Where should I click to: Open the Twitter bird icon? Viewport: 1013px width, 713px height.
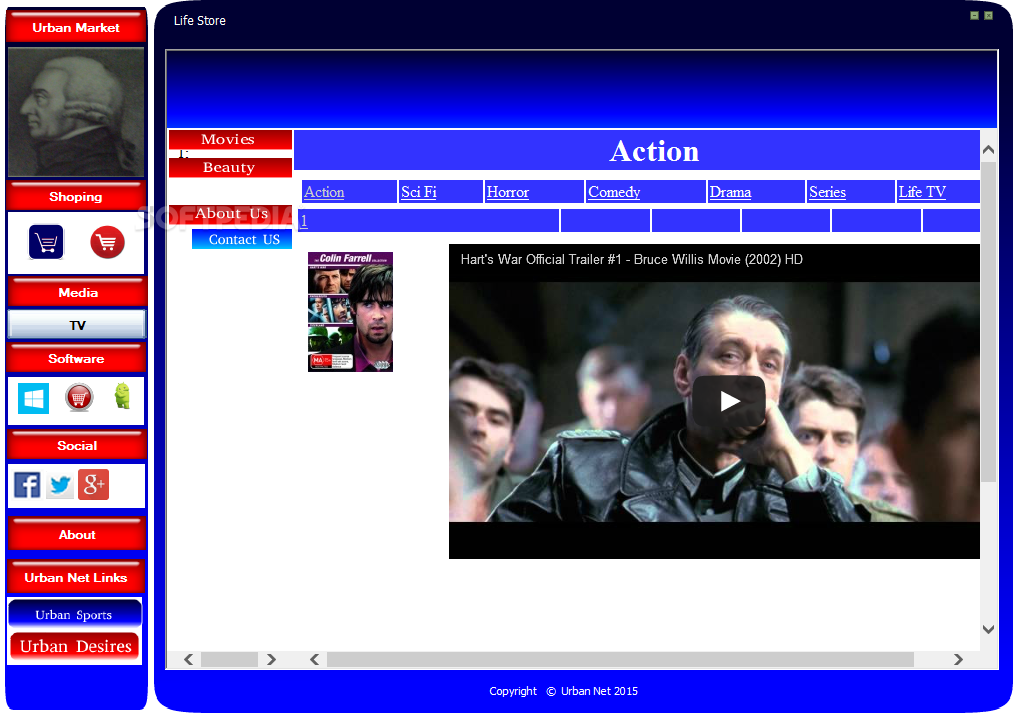pos(60,485)
